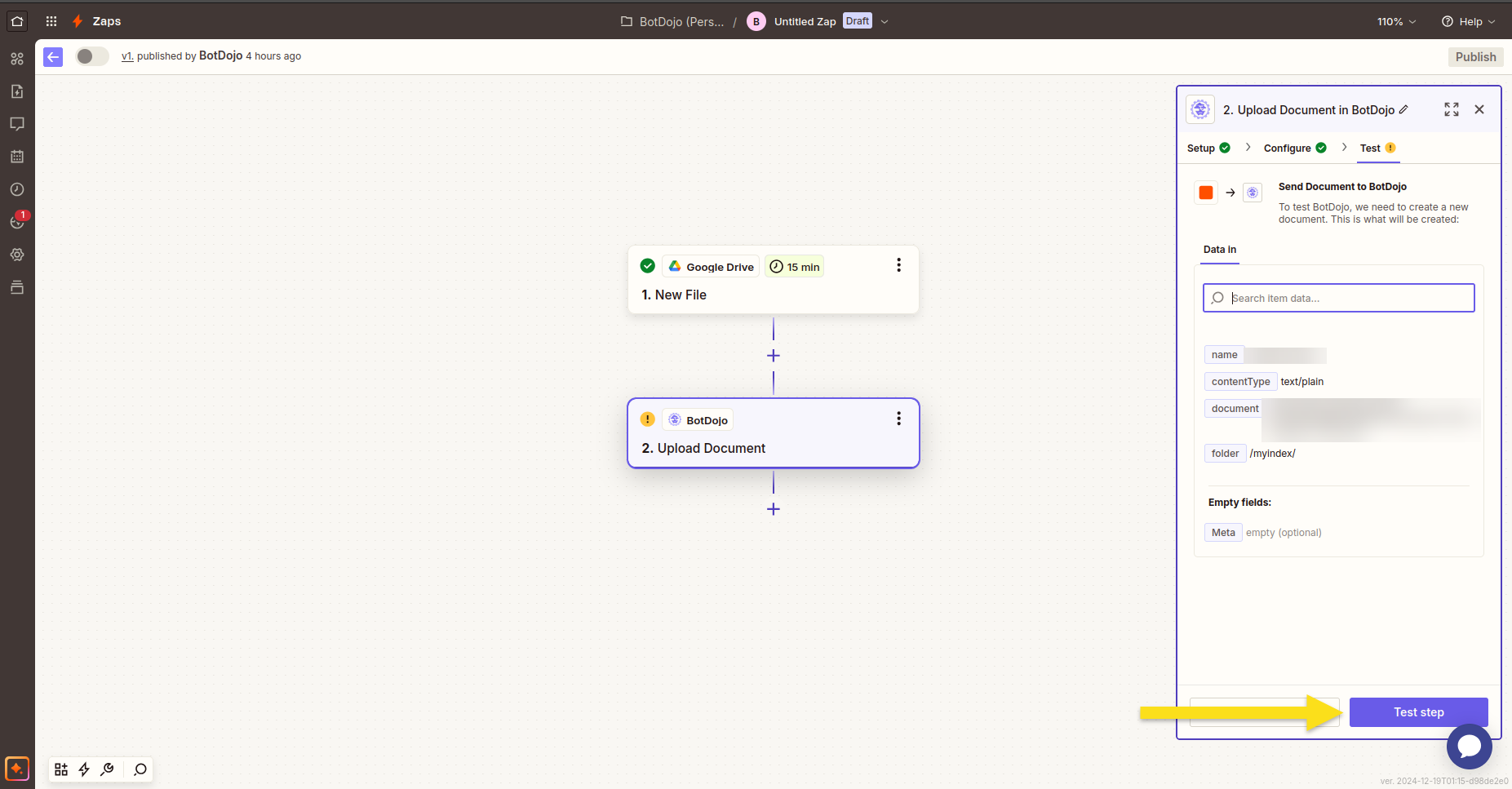Click the canvas search magnifier icon

(140, 769)
